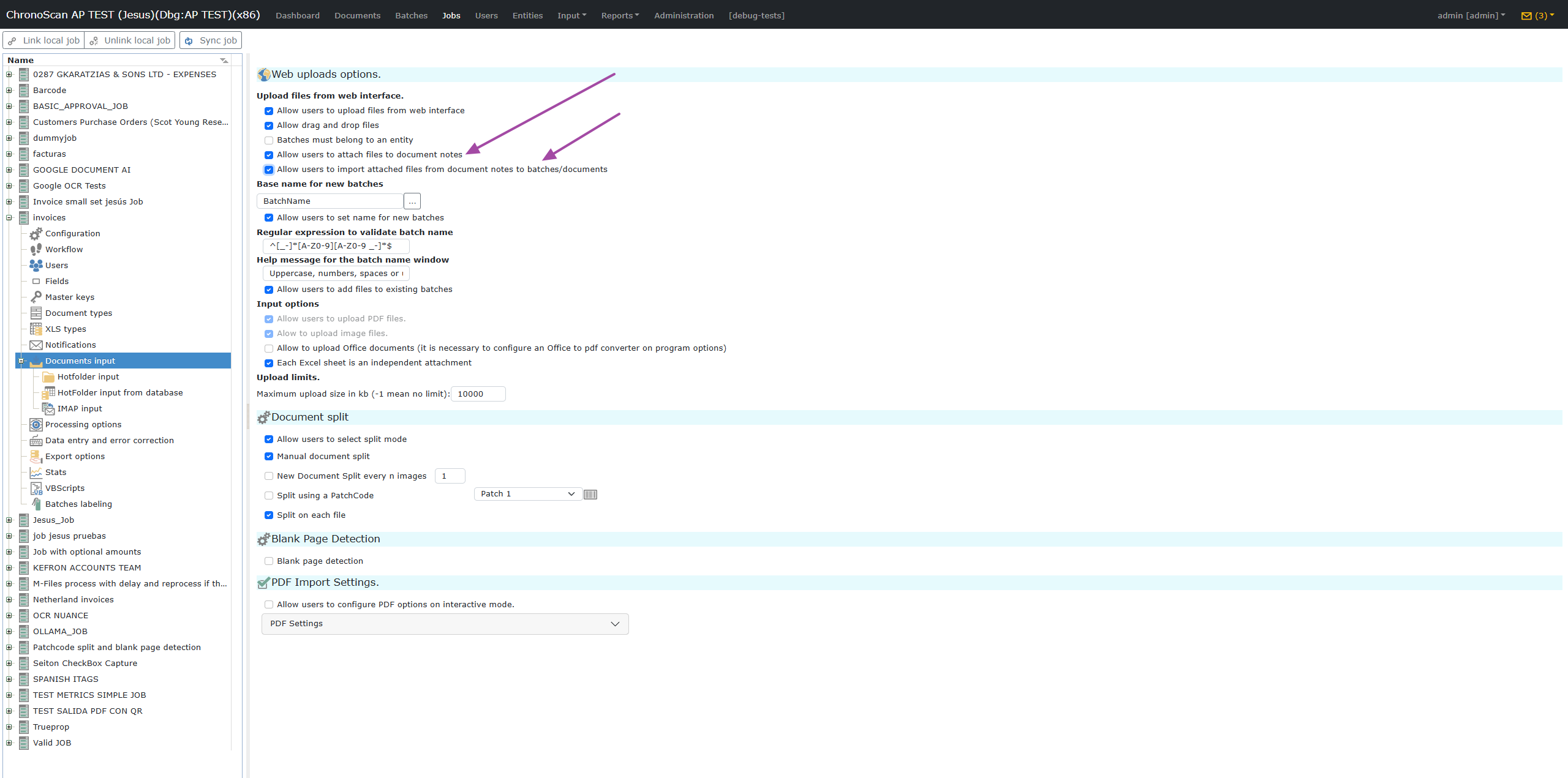
Task: Disable Allow drag and drop files
Action: pos(269,125)
